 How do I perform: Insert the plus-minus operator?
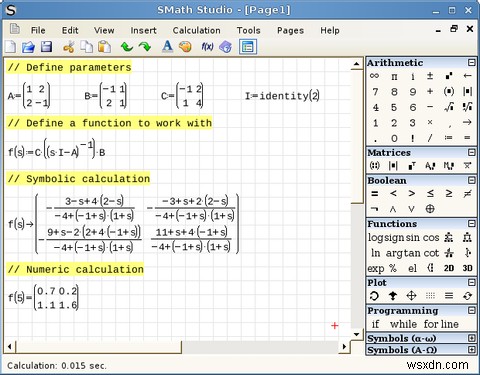tap(430, 76)
